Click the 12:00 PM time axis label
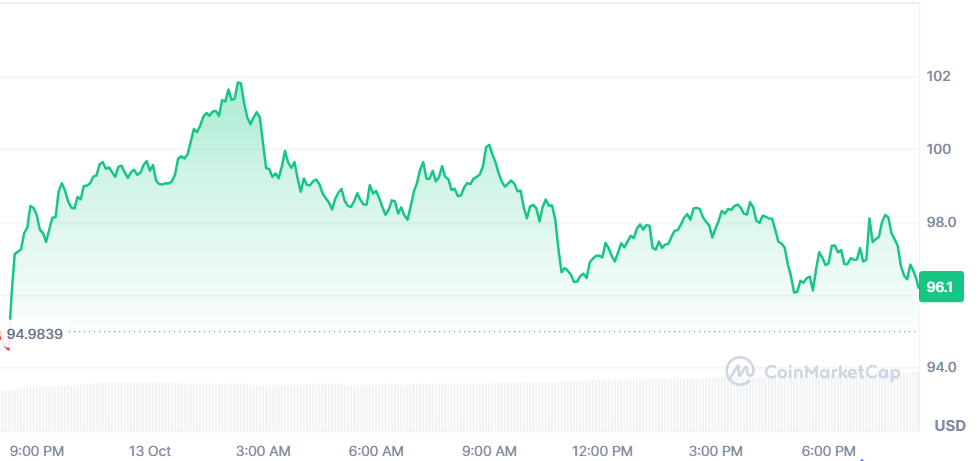The height and width of the screenshot is (461, 978). click(x=603, y=451)
